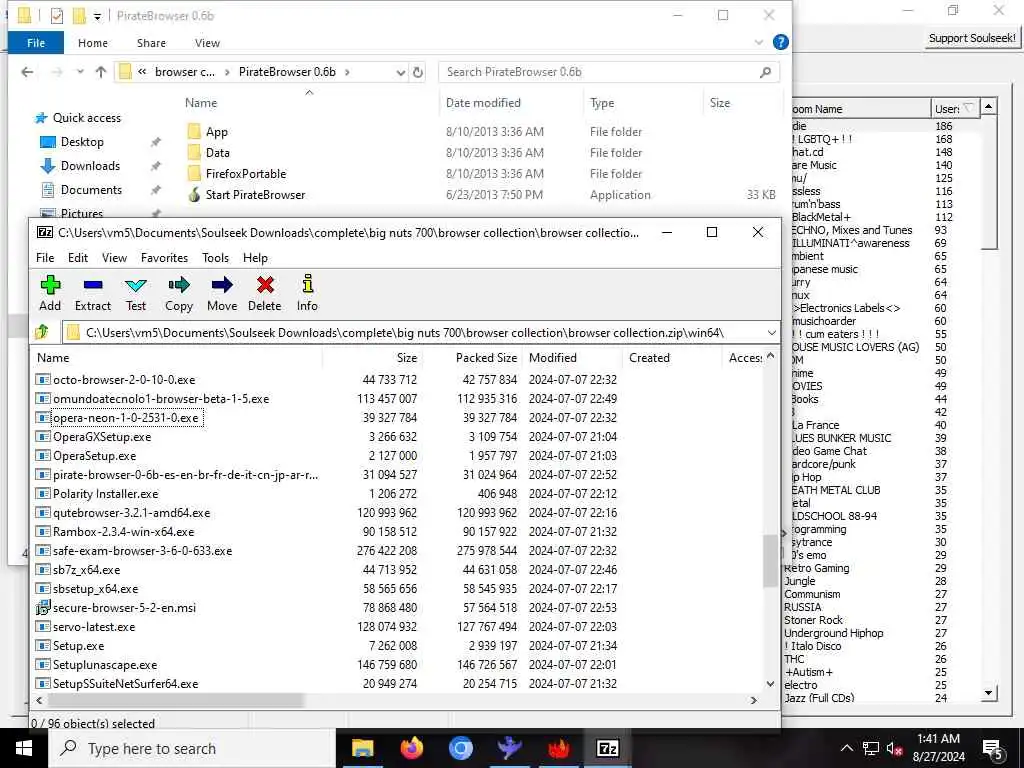
Task: Open 7-Zip Tools menu
Action: (x=216, y=258)
